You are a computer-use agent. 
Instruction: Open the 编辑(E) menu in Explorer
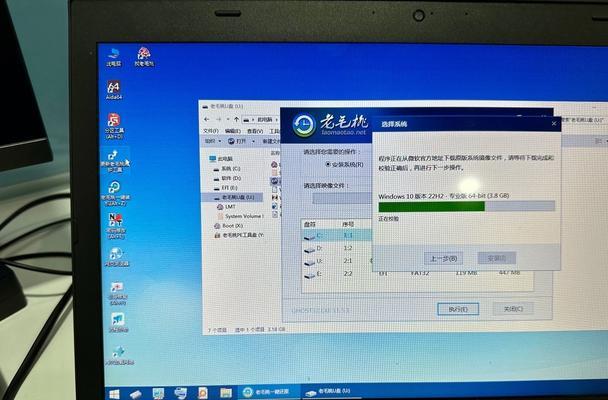(233, 131)
